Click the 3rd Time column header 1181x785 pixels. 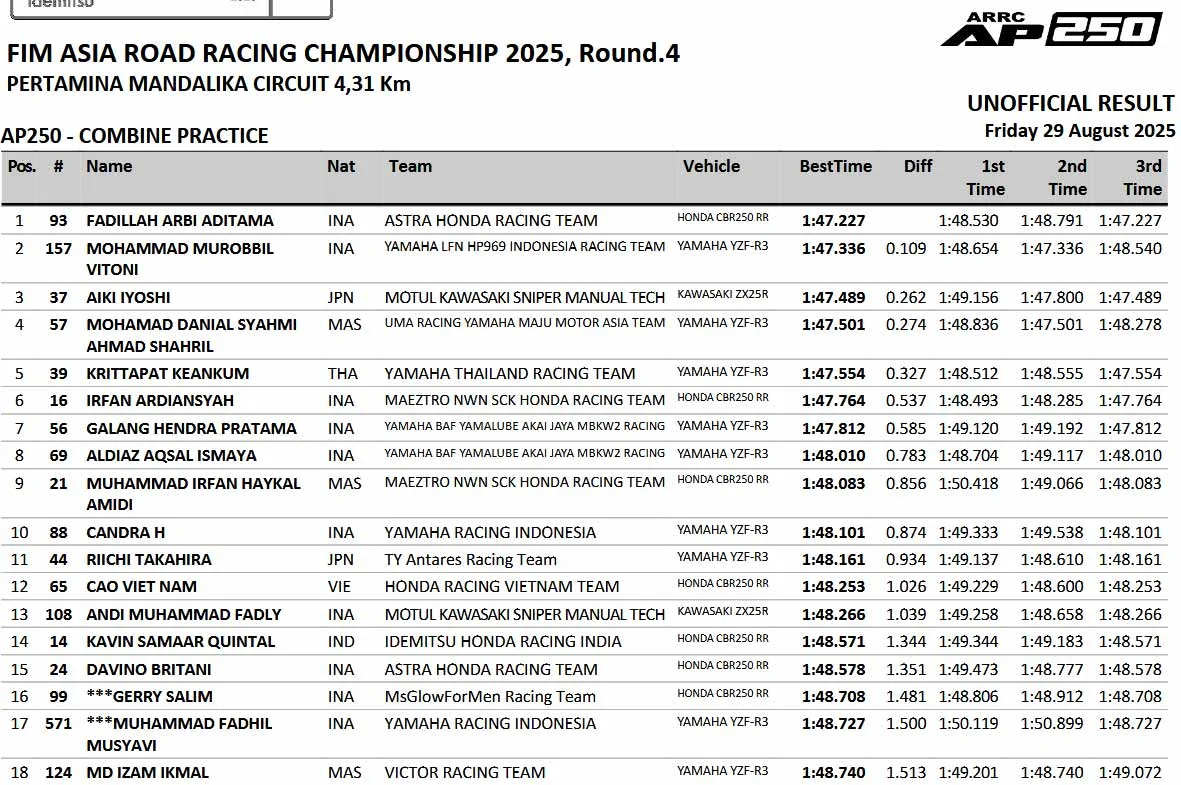[1143, 178]
